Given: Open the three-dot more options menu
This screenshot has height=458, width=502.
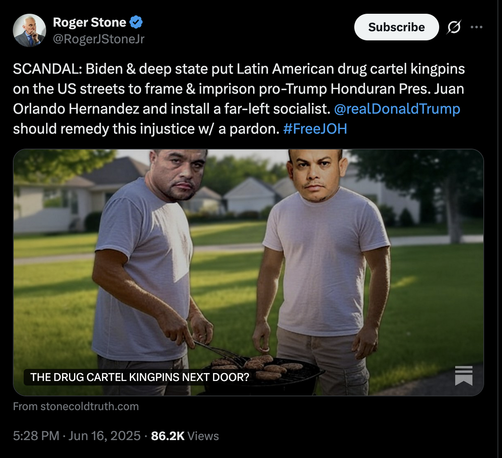Looking at the screenshot, I should click(x=476, y=27).
